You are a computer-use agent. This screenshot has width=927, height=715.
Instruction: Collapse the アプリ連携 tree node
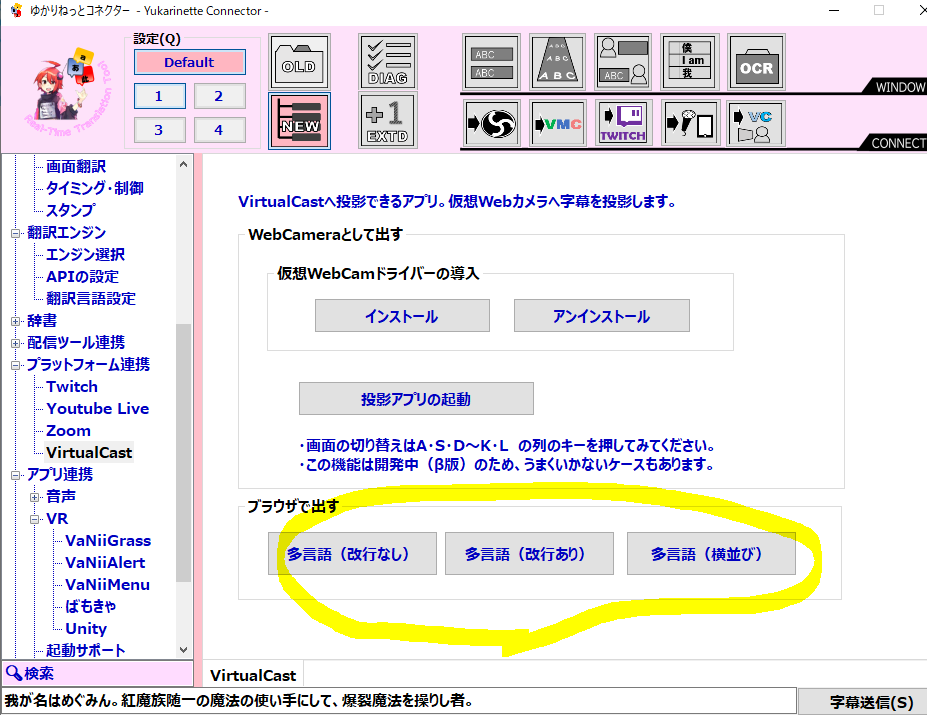(15, 475)
